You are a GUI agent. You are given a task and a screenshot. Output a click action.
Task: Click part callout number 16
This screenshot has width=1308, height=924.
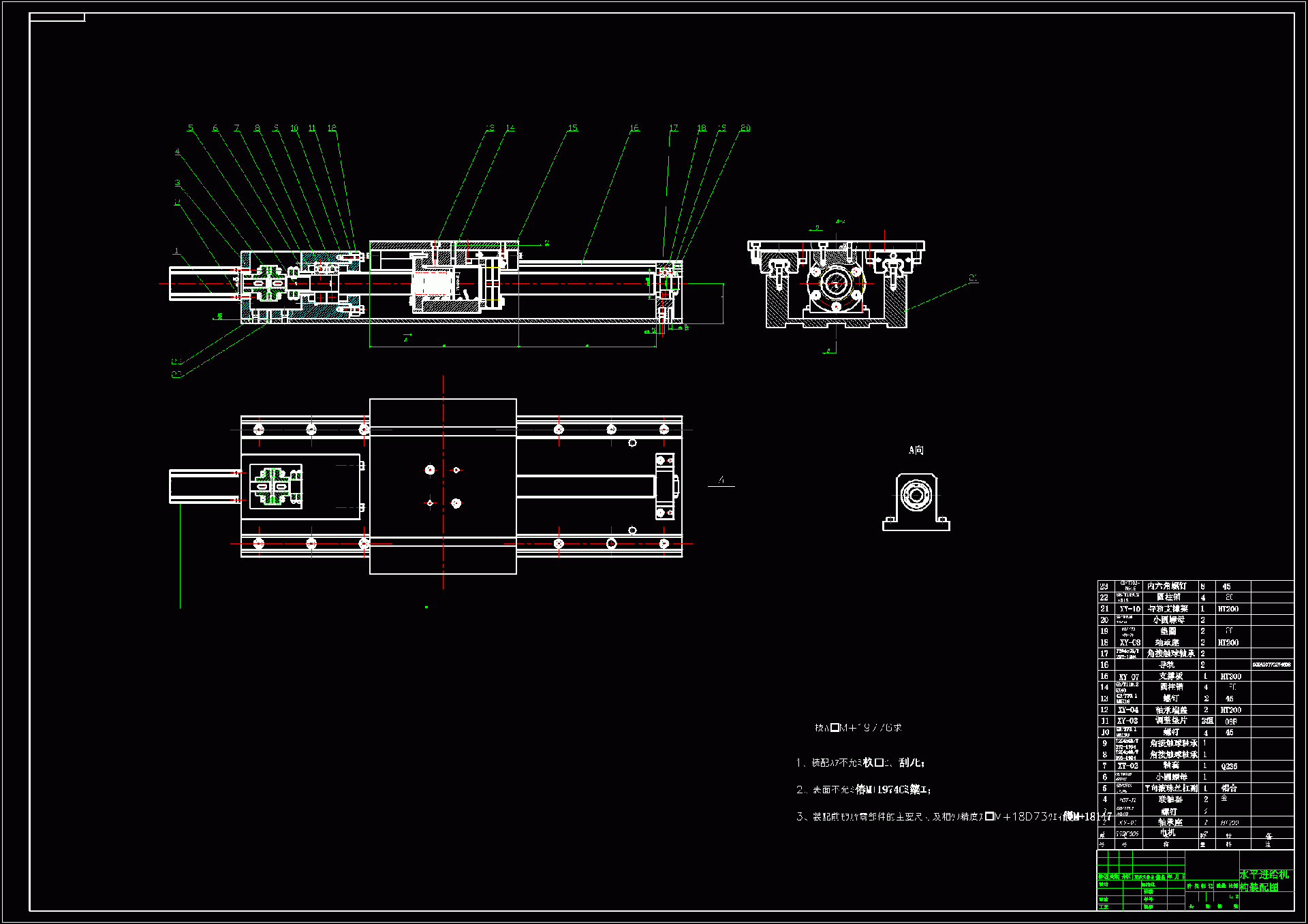[x=634, y=128]
